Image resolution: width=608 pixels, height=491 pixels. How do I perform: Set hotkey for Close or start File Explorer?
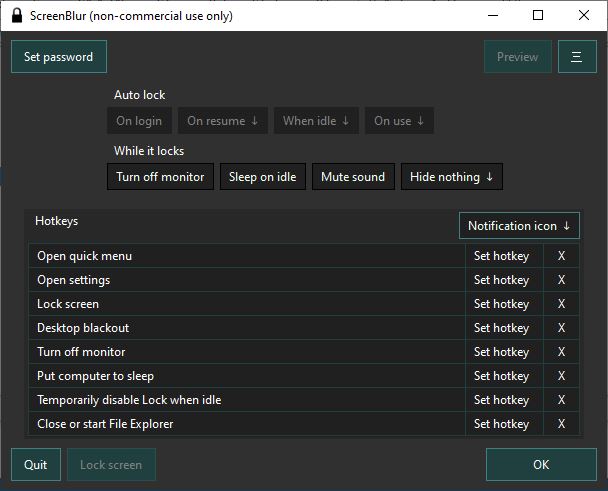pyautogui.click(x=504, y=424)
